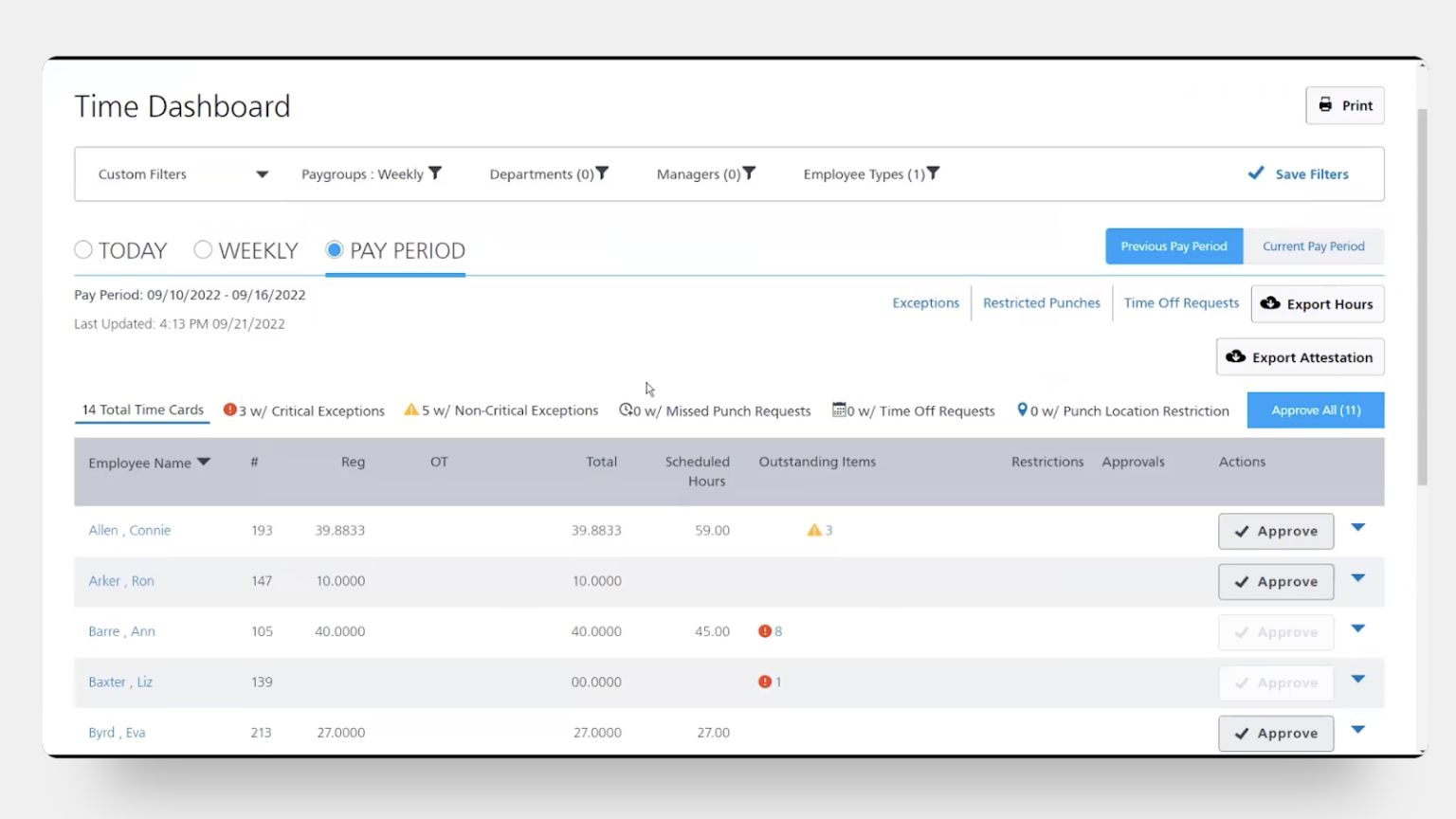Select the TODAY radio button
This screenshot has width=1456, height=819.
(83, 249)
